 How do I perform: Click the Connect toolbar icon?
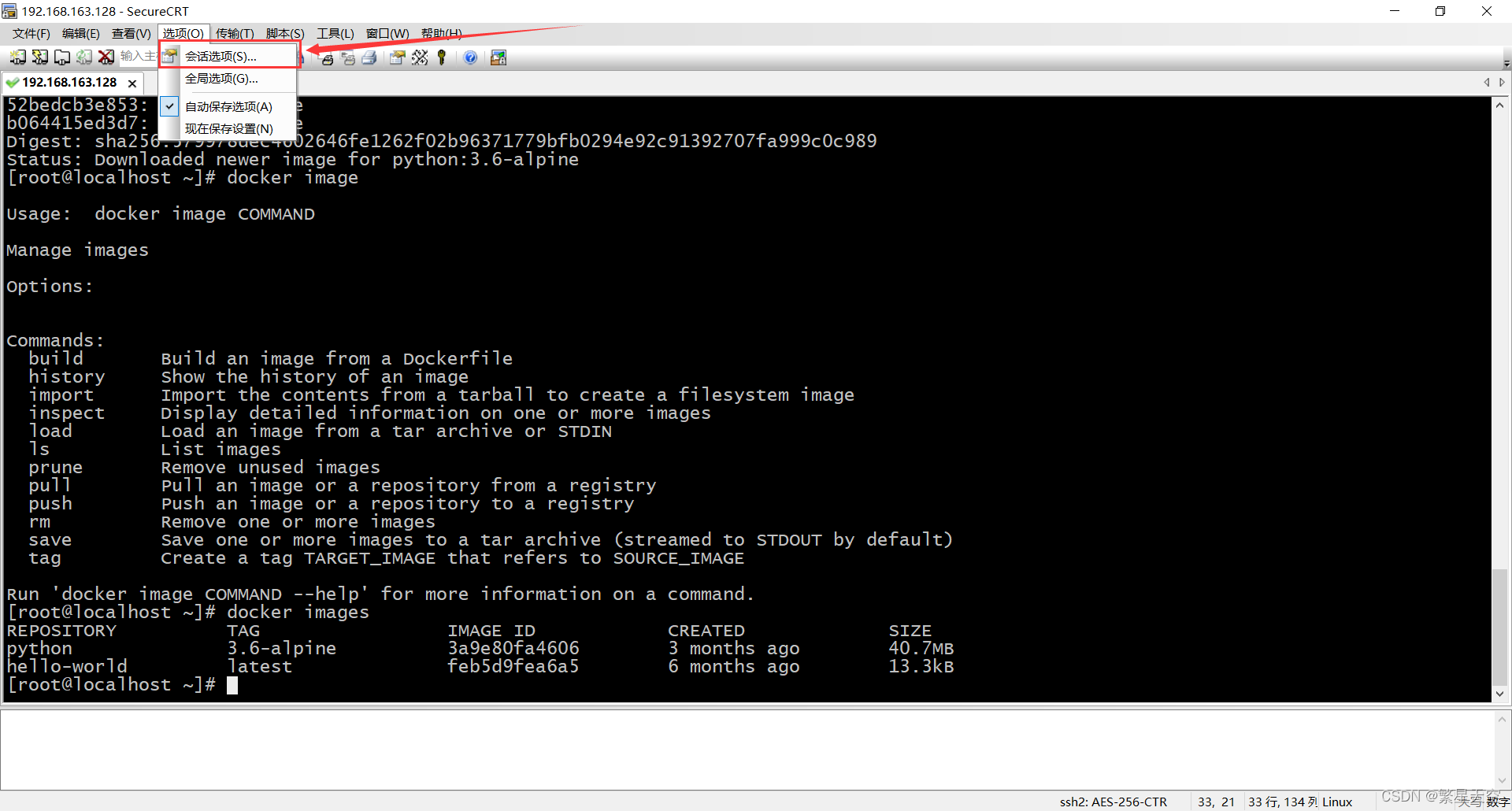[x=17, y=57]
